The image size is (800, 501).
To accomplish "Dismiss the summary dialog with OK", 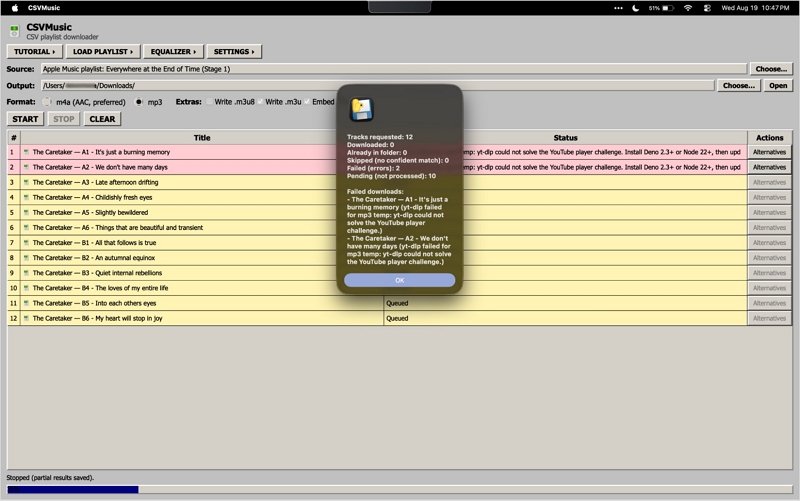I will 399,280.
